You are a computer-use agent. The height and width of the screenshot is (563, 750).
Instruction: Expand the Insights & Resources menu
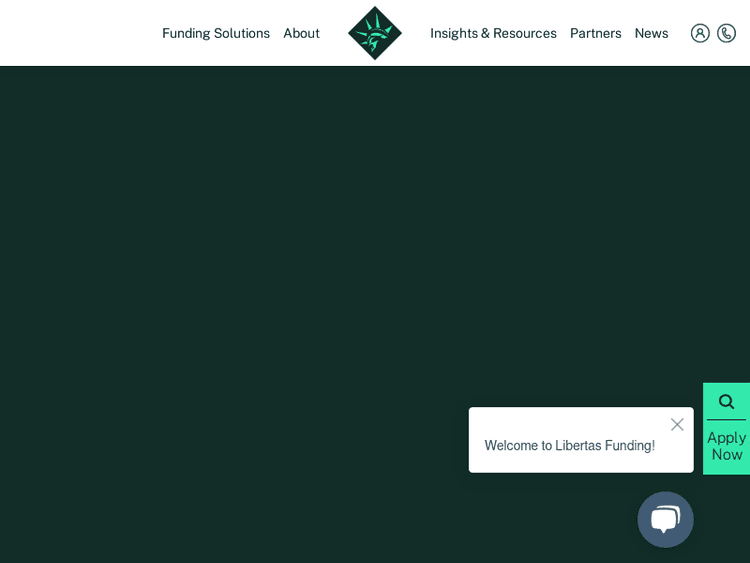pos(493,33)
